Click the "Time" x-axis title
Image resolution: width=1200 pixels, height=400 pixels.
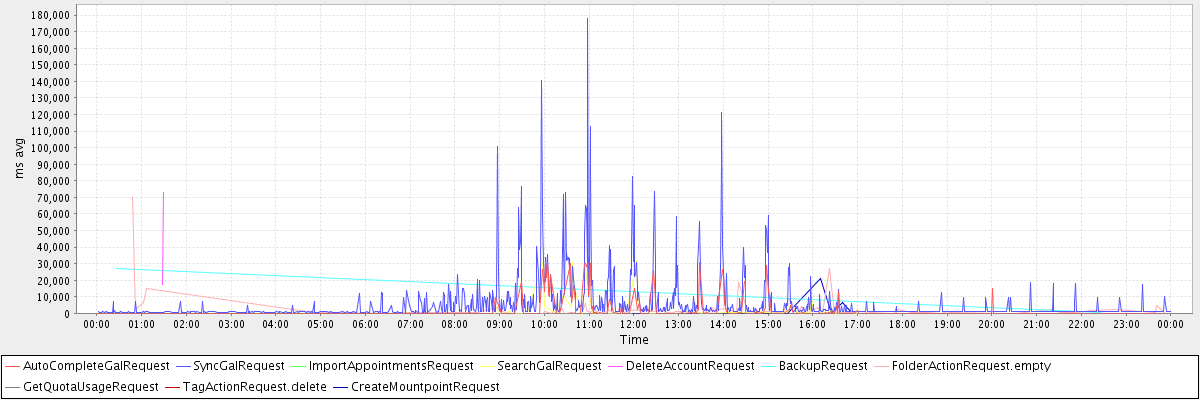pos(632,340)
